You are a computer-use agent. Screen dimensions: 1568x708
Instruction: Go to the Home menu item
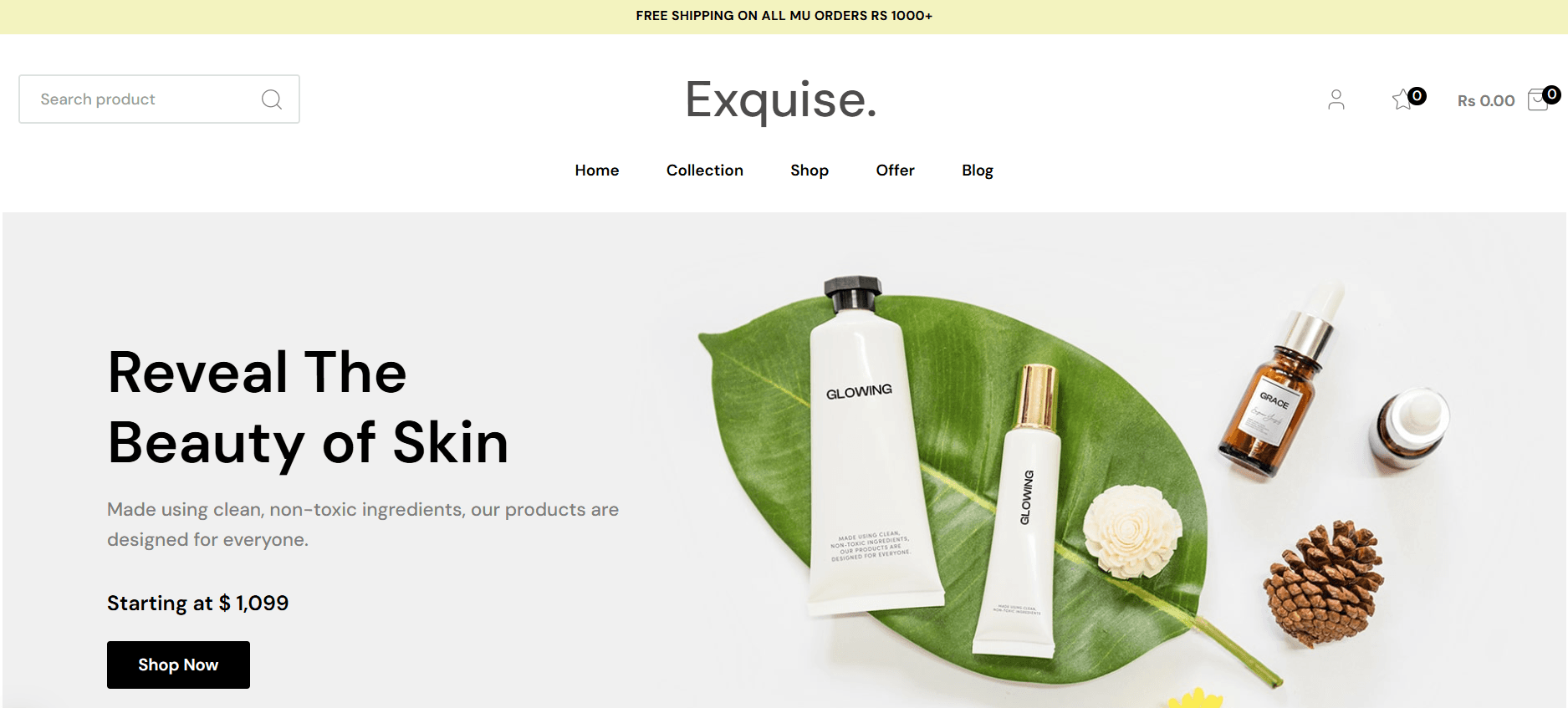click(x=597, y=171)
